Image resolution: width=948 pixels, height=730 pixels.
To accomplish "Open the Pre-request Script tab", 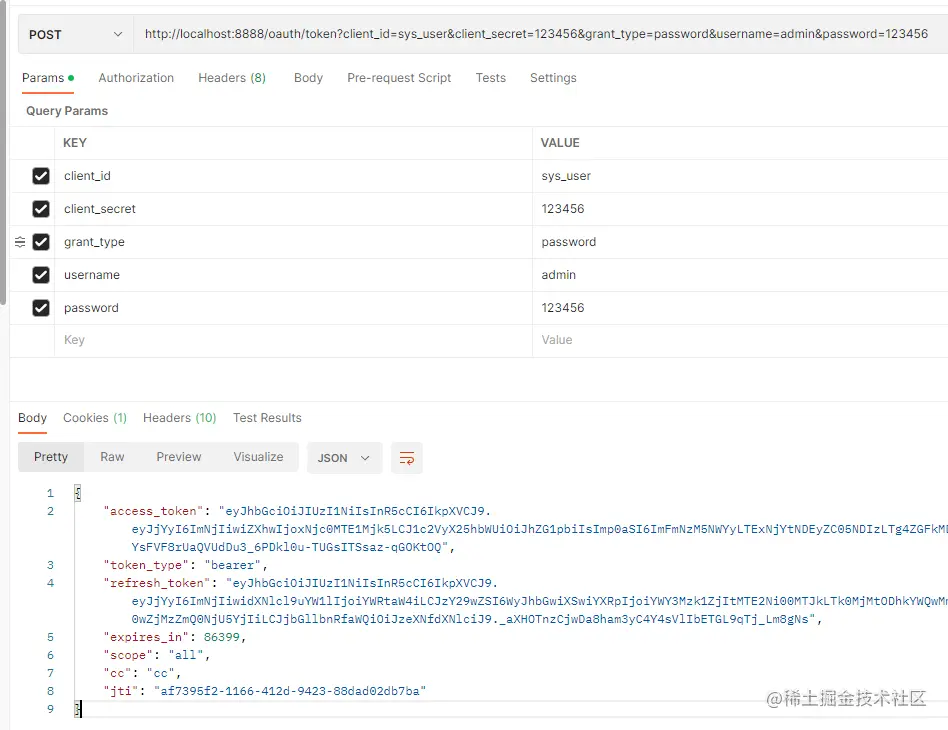I will coord(399,78).
